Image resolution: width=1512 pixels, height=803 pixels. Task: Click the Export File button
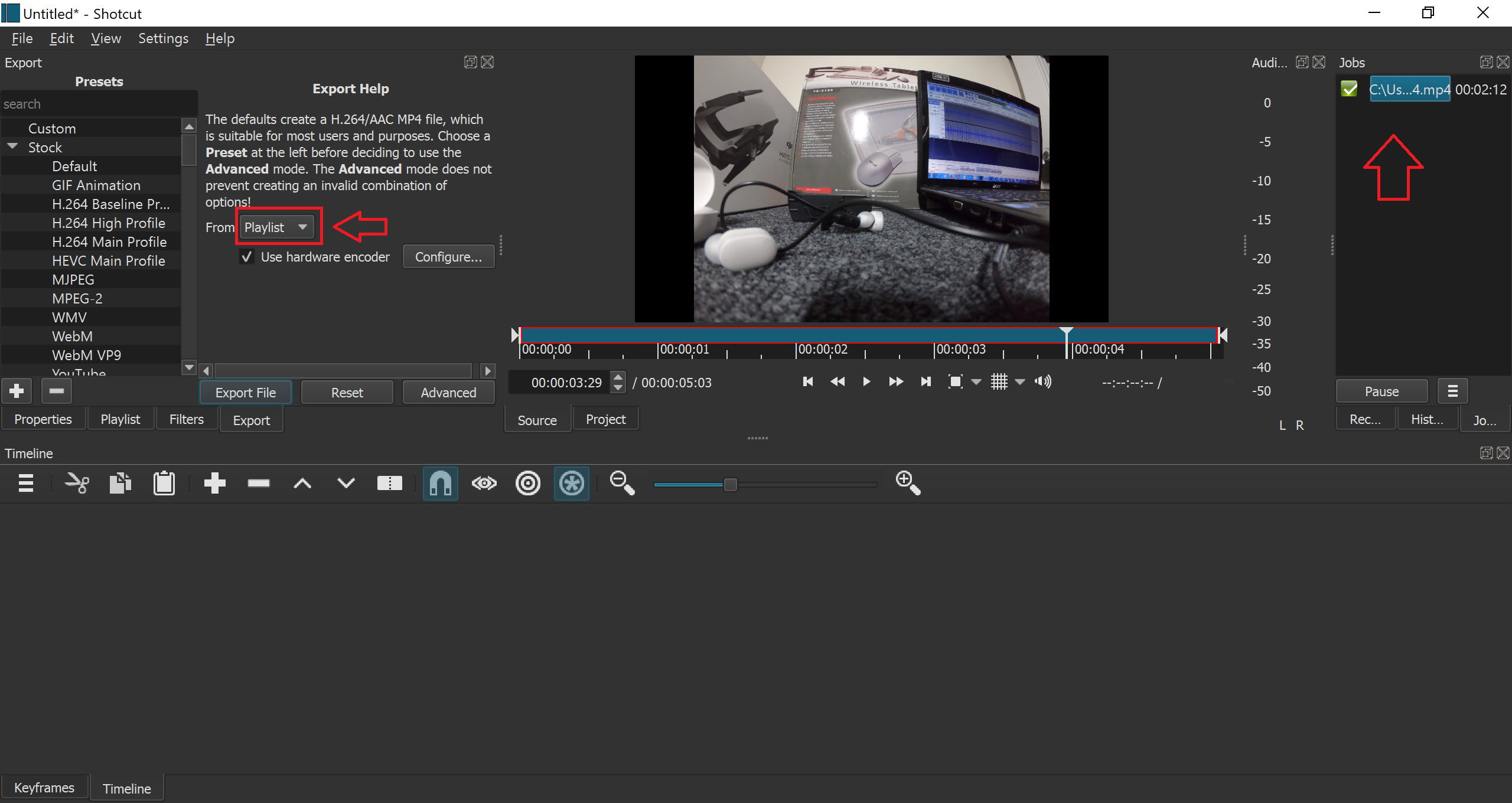pos(245,391)
